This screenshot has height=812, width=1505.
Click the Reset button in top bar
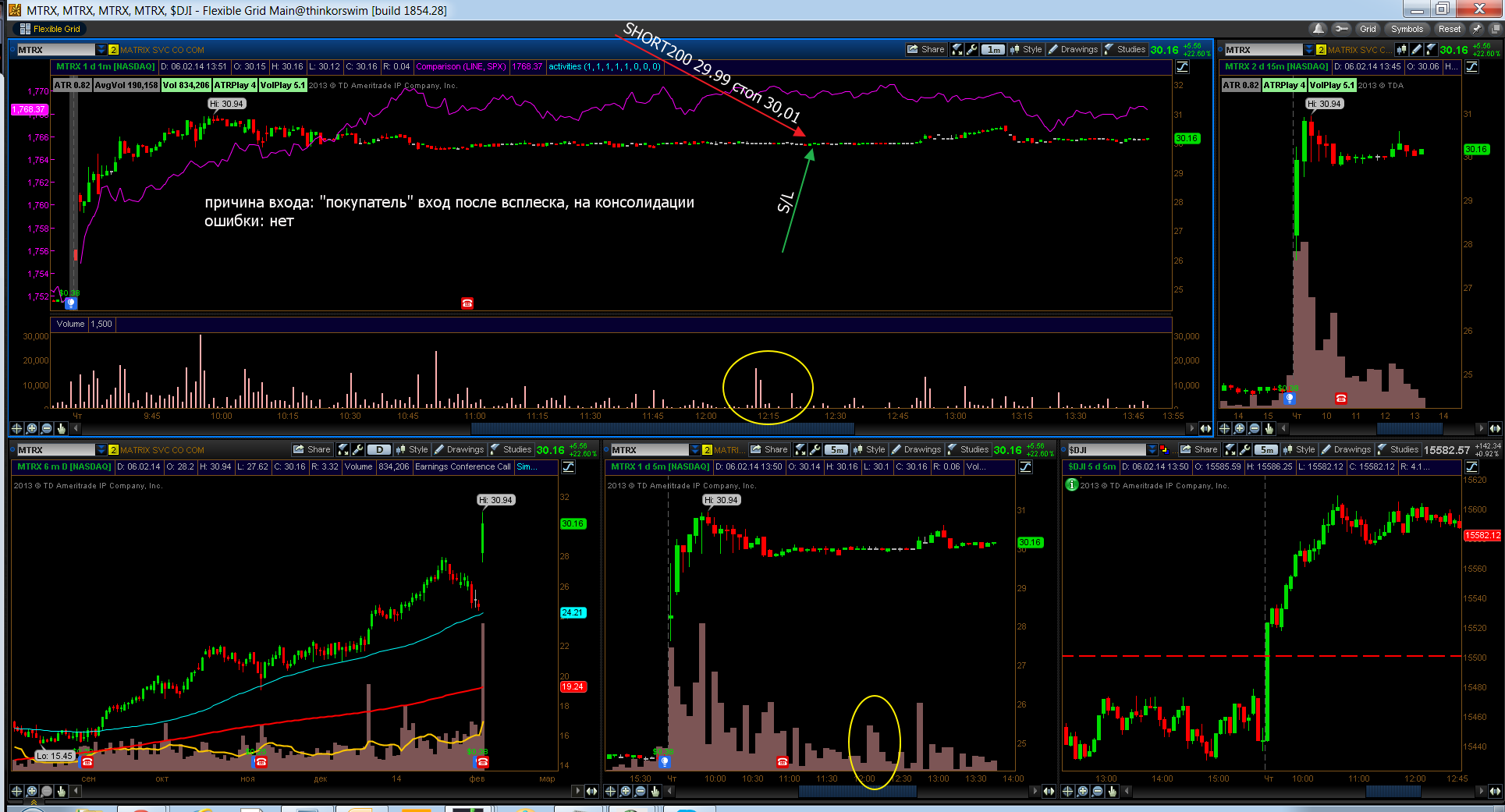tap(1450, 29)
